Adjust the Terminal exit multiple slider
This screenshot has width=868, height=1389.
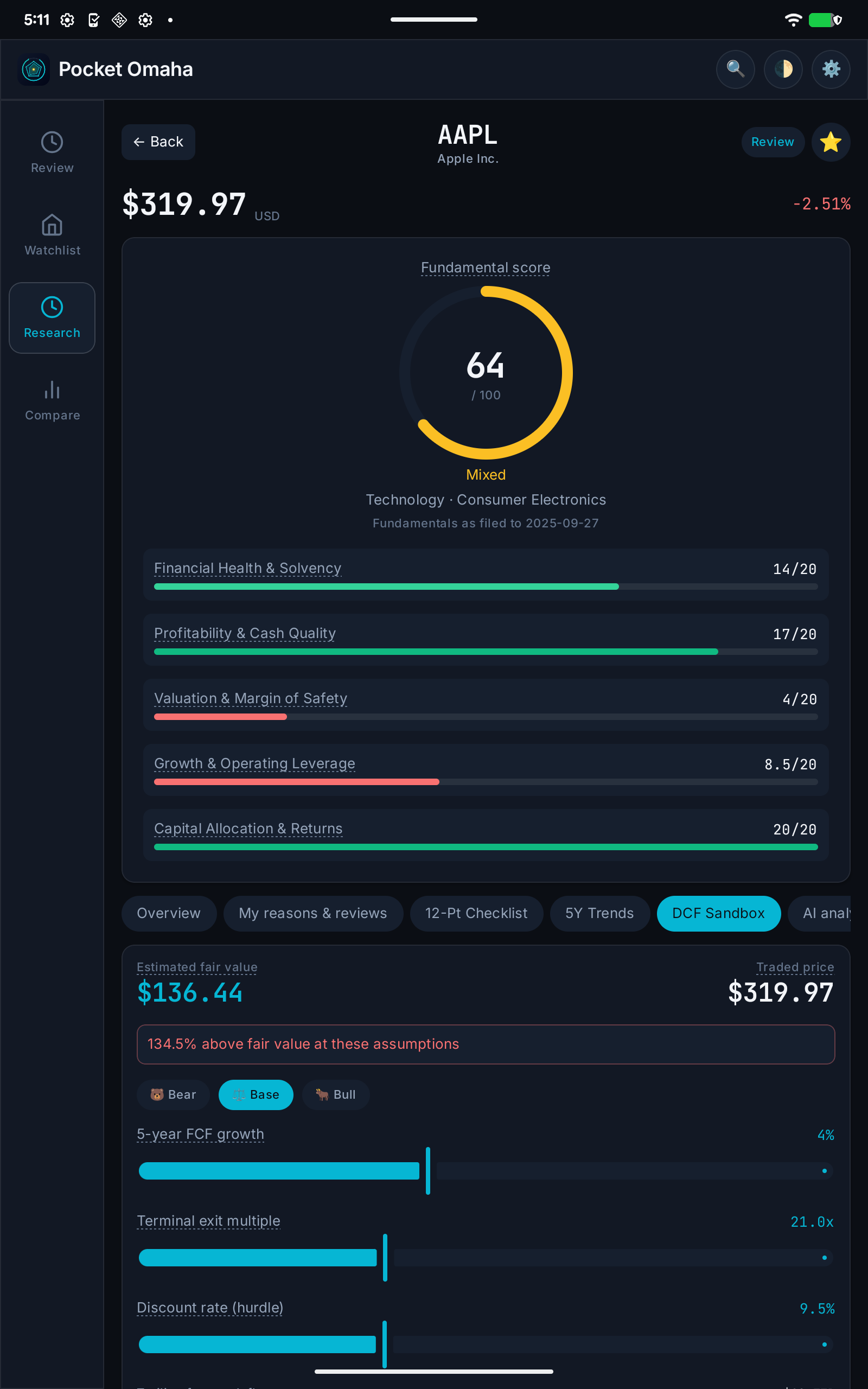click(x=486, y=1258)
